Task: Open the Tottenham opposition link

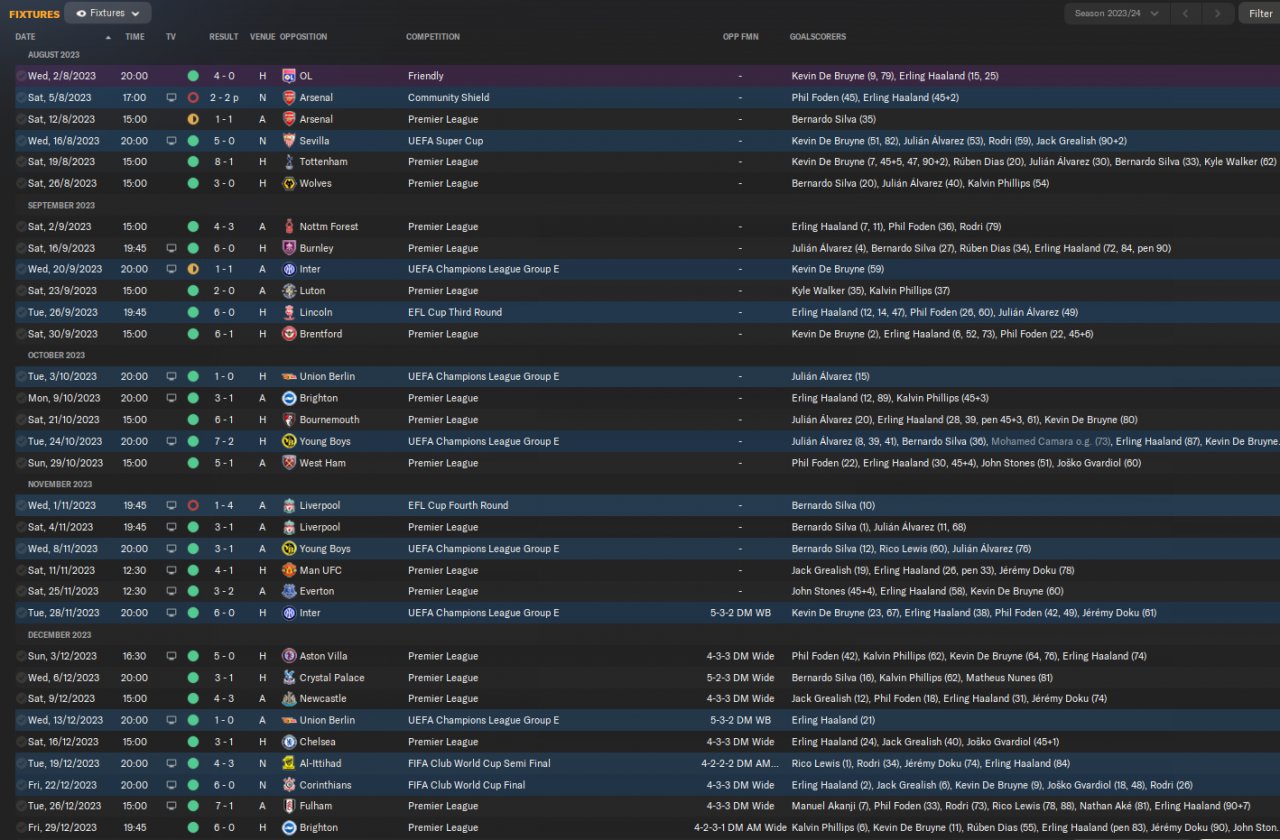Action: click(x=324, y=162)
